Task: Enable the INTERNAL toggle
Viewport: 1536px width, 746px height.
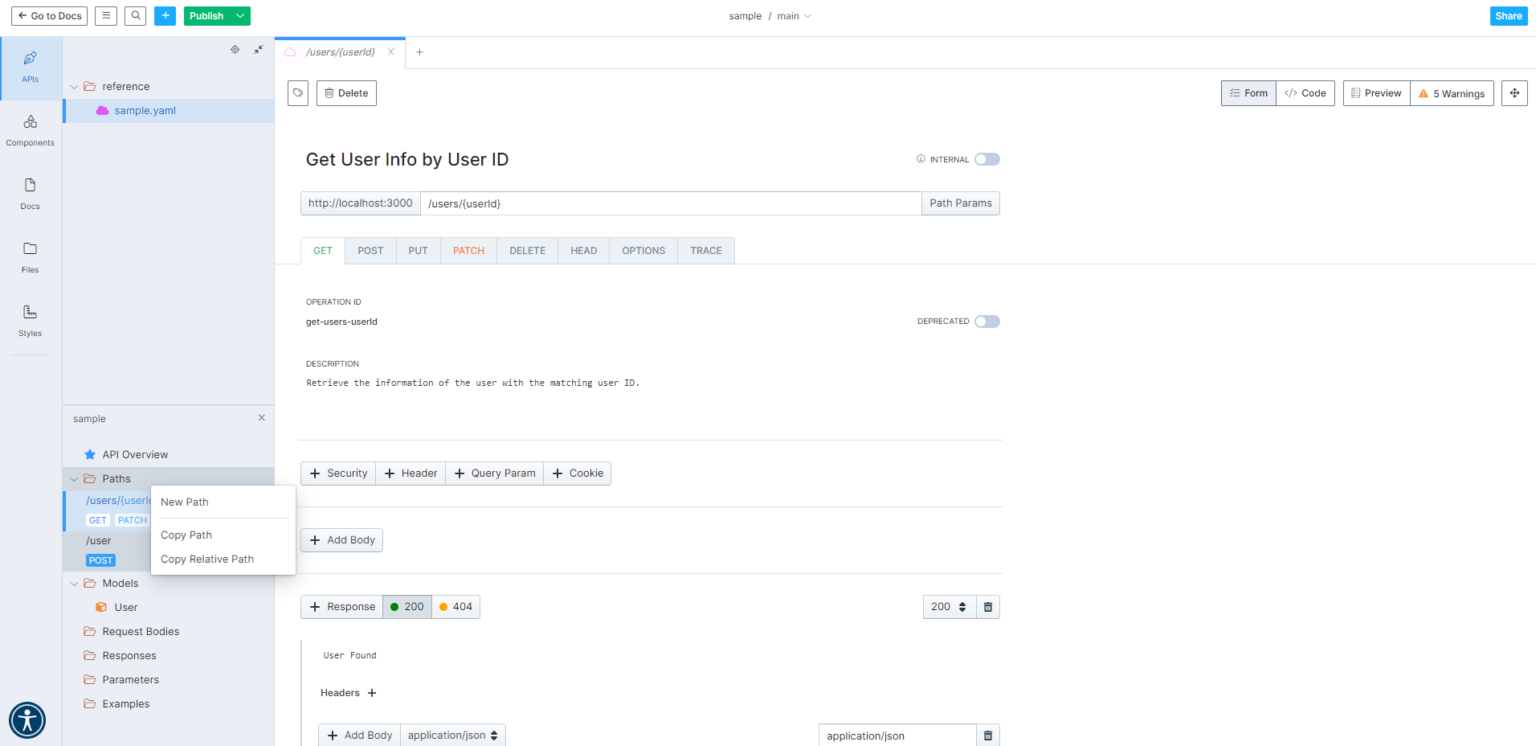Action: click(x=987, y=159)
